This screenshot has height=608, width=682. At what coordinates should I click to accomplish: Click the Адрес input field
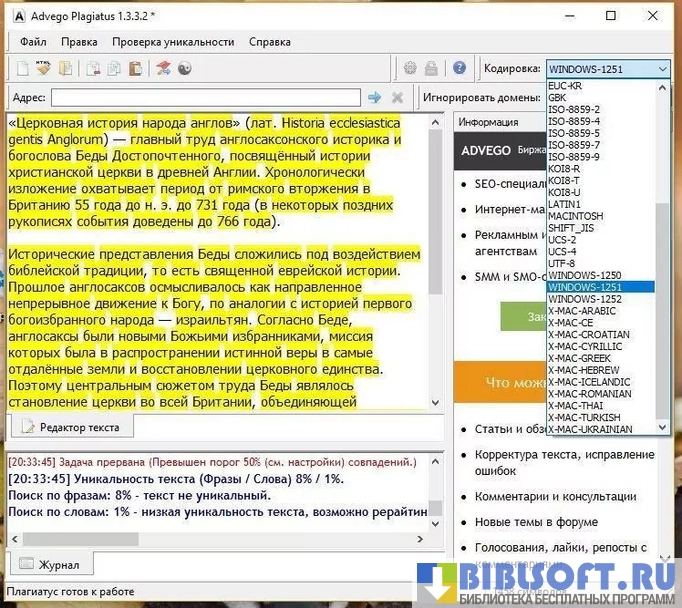coord(205,98)
